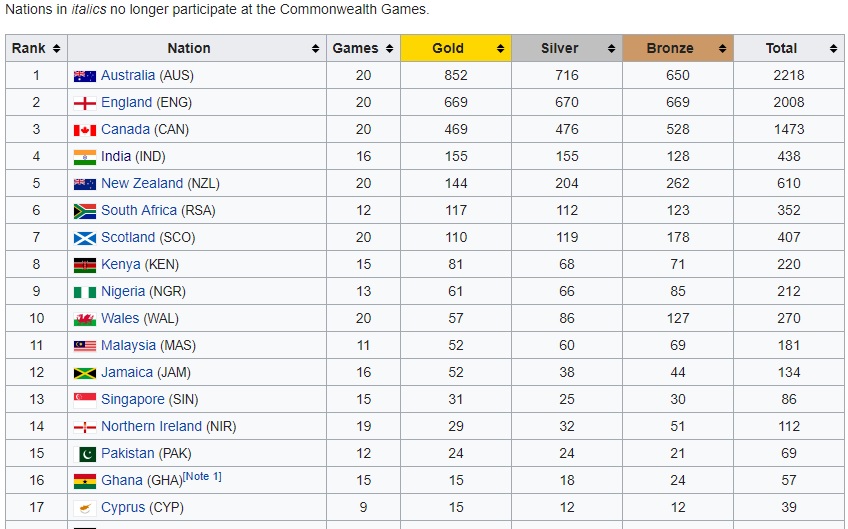Click the Gold column header label

click(x=448, y=48)
